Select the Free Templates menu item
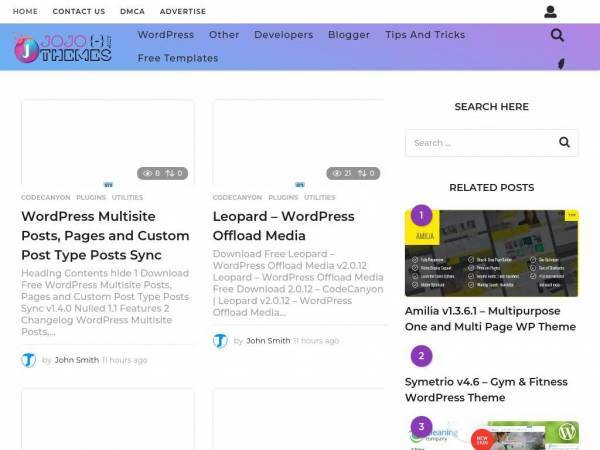The height and width of the screenshot is (450, 600). (178, 58)
